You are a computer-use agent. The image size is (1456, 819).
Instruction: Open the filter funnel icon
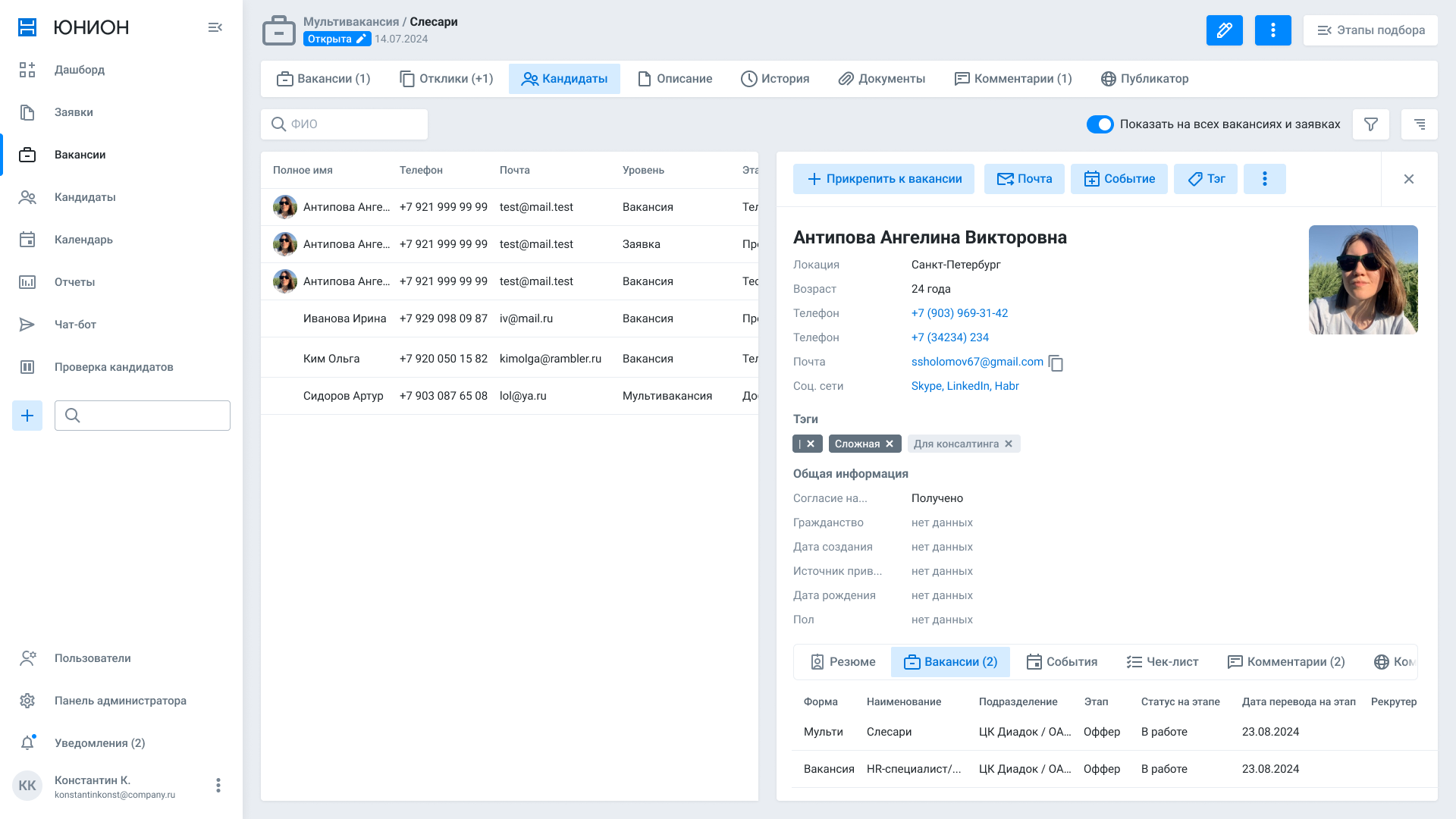(1370, 124)
